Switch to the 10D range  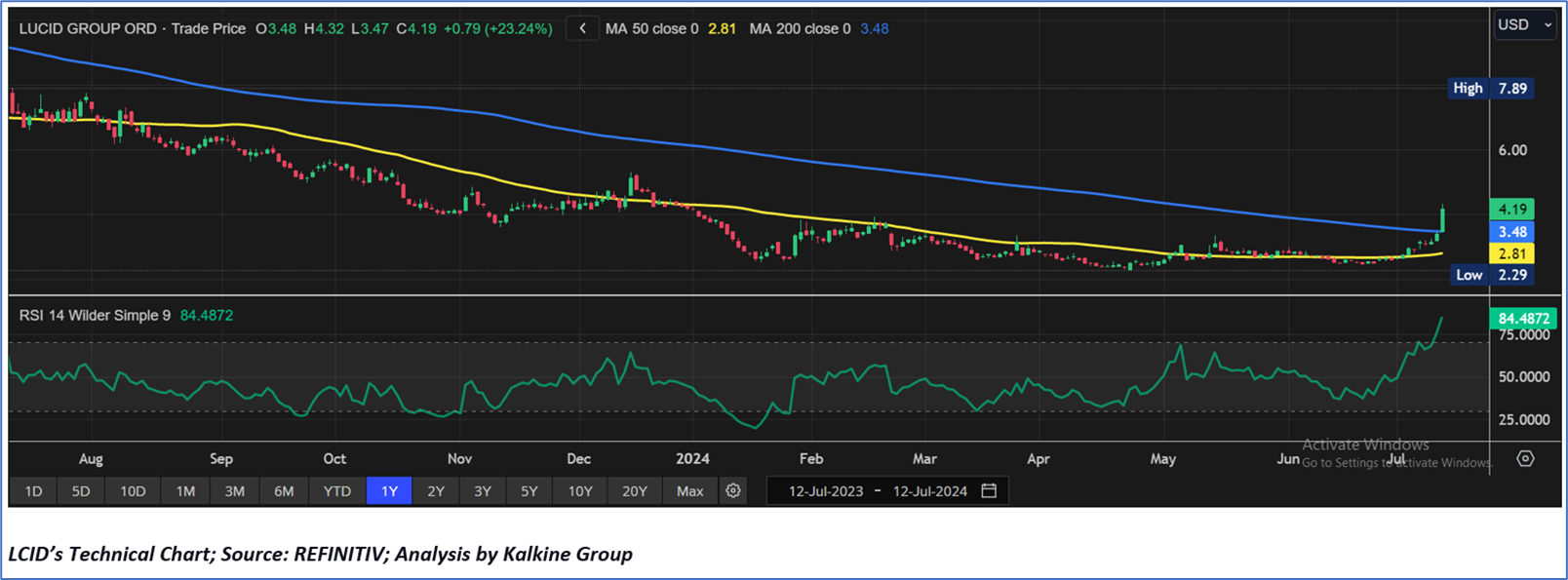[x=133, y=491]
